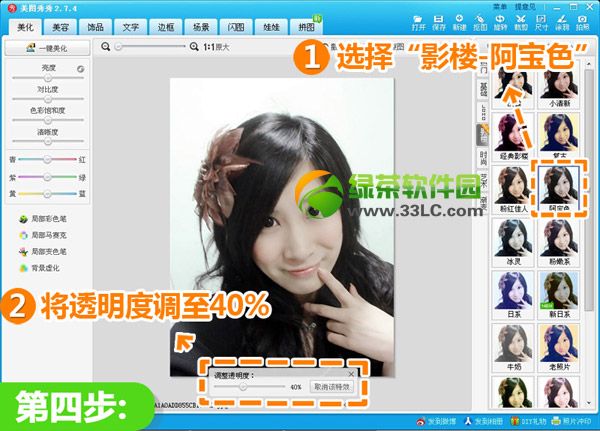Select the 抠图 cutout tool icon

[480, 23]
